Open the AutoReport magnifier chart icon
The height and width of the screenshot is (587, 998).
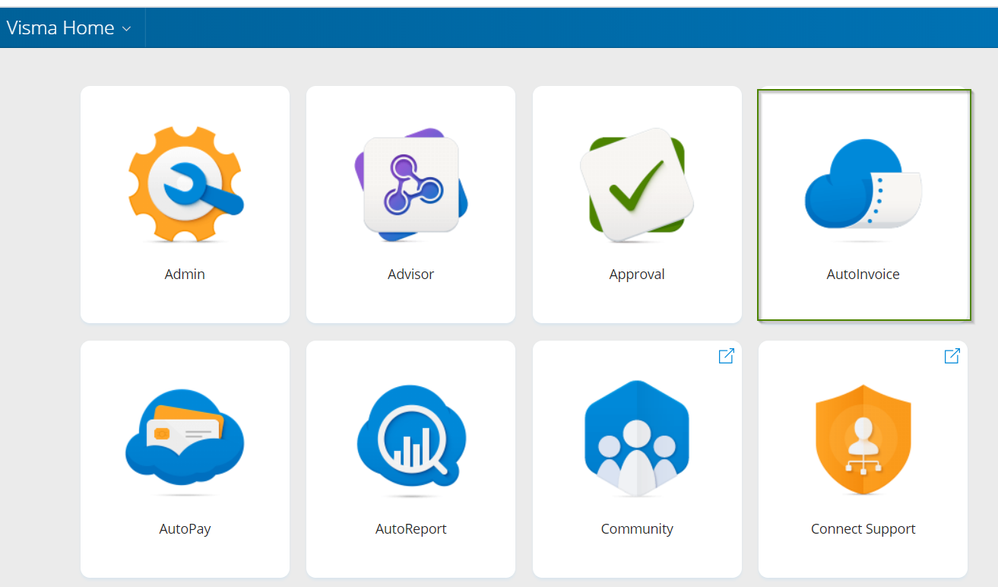[x=411, y=437]
